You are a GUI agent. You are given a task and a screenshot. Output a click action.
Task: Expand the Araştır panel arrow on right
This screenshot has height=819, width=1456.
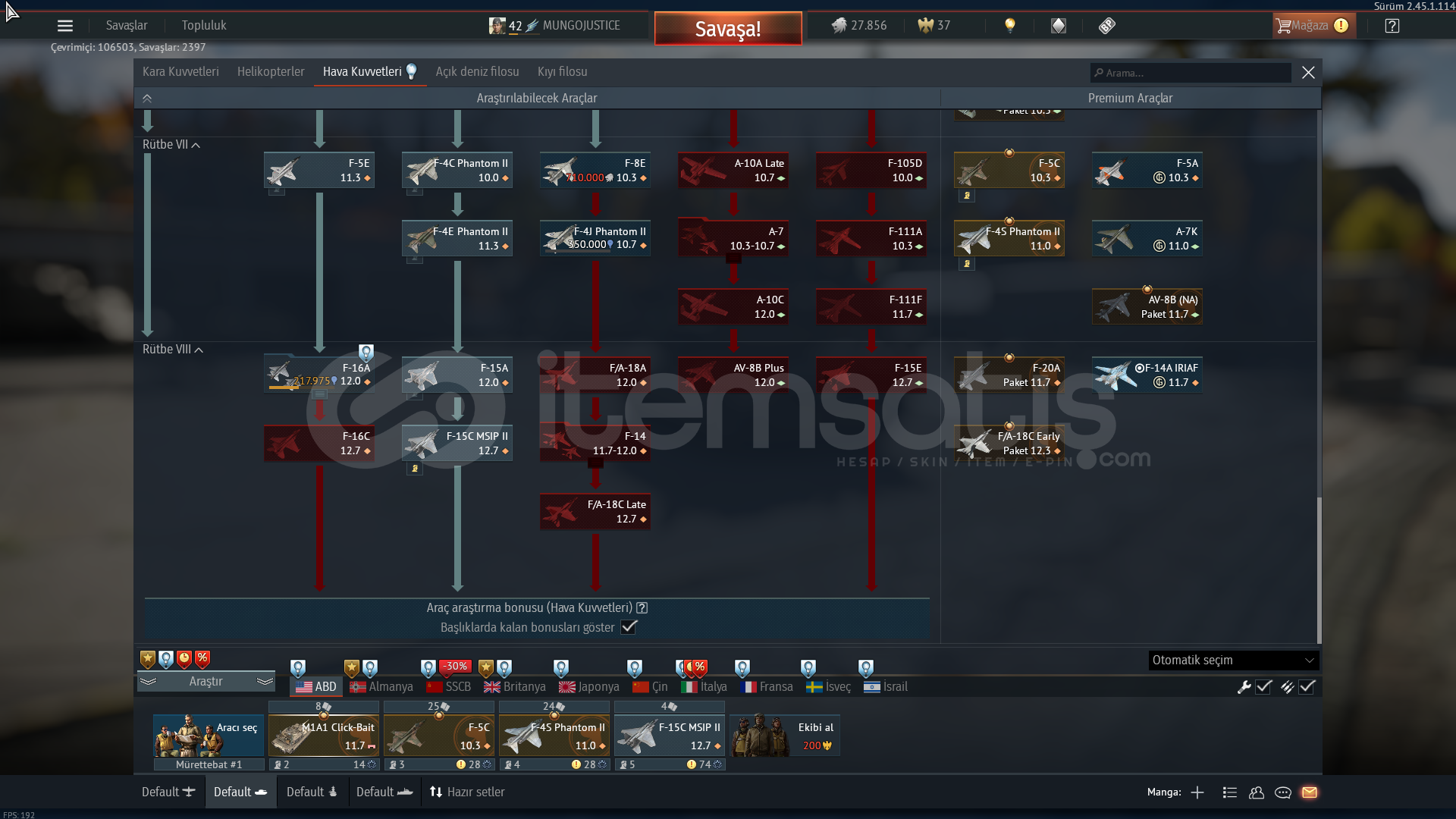(265, 682)
